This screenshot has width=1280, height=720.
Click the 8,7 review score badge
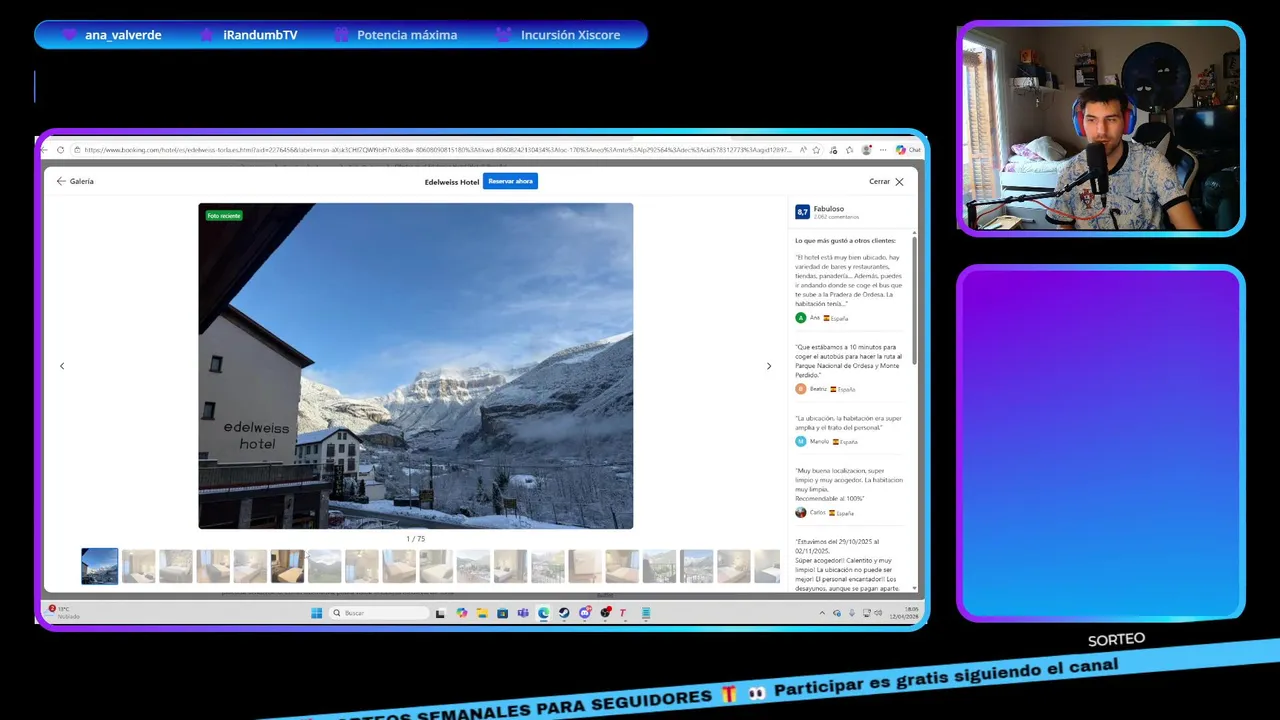coord(802,212)
